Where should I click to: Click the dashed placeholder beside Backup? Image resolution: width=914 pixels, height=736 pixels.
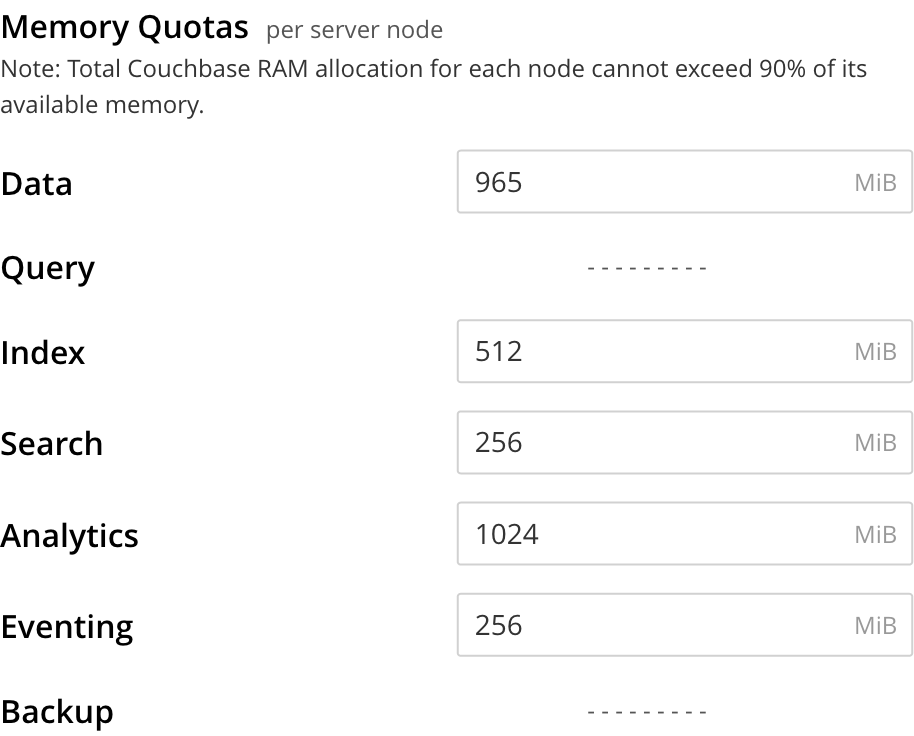(647, 712)
